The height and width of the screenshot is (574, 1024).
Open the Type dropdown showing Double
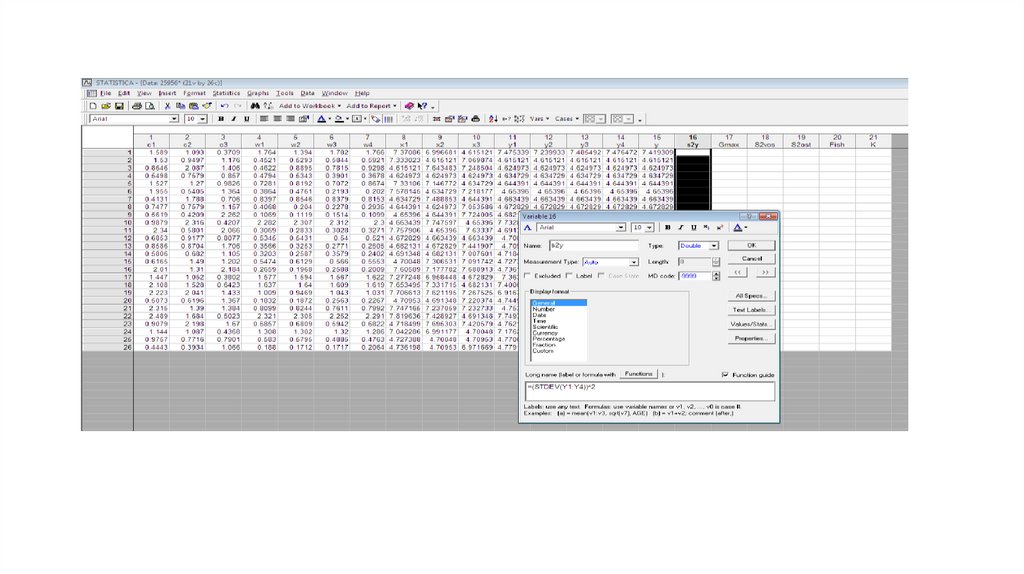(x=714, y=245)
